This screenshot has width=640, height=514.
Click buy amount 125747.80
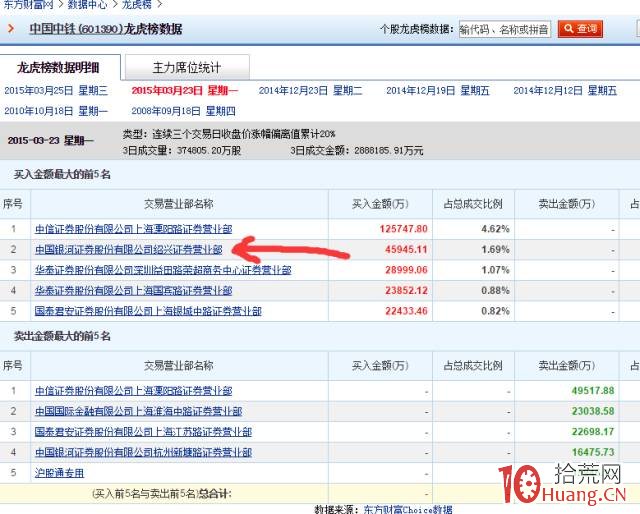point(403,229)
